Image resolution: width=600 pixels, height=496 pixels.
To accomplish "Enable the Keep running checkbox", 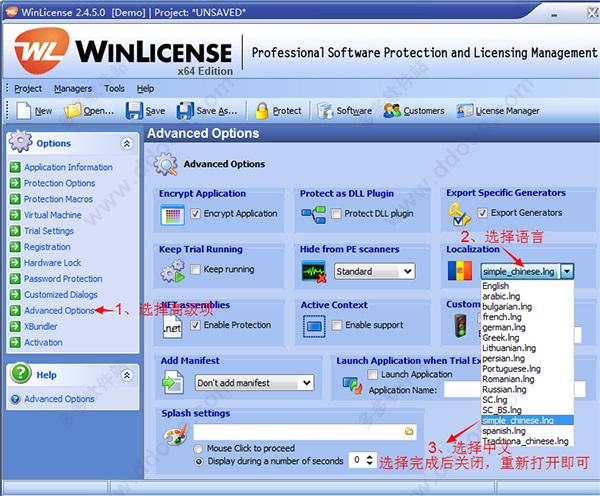I will point(196,269).
